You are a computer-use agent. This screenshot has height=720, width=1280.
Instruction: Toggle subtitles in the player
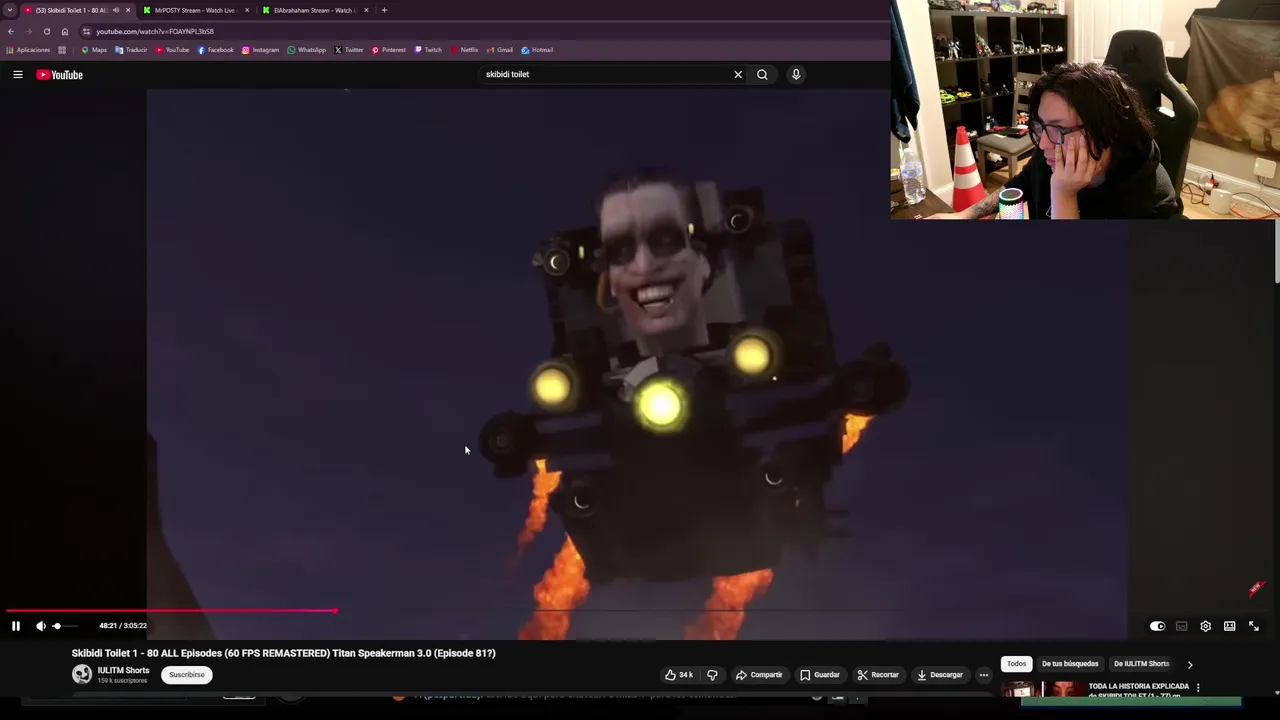(x=1181, y=626)
